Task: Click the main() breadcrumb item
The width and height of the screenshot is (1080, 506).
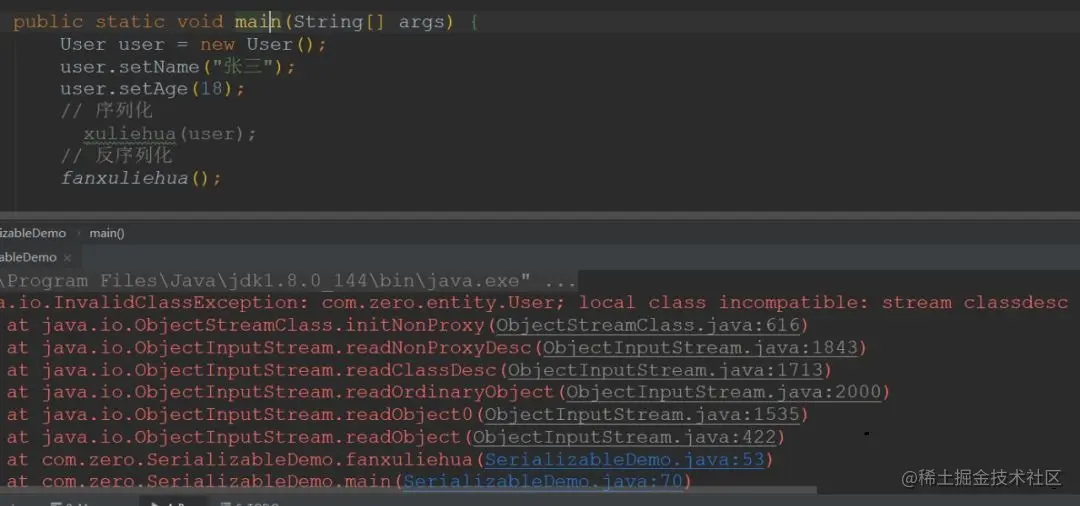Action: pos(107,233)
